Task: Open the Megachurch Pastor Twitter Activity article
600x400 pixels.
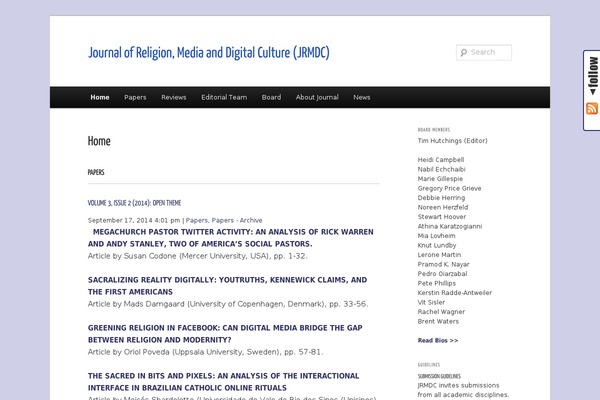Action: click(x=230, y=238)
